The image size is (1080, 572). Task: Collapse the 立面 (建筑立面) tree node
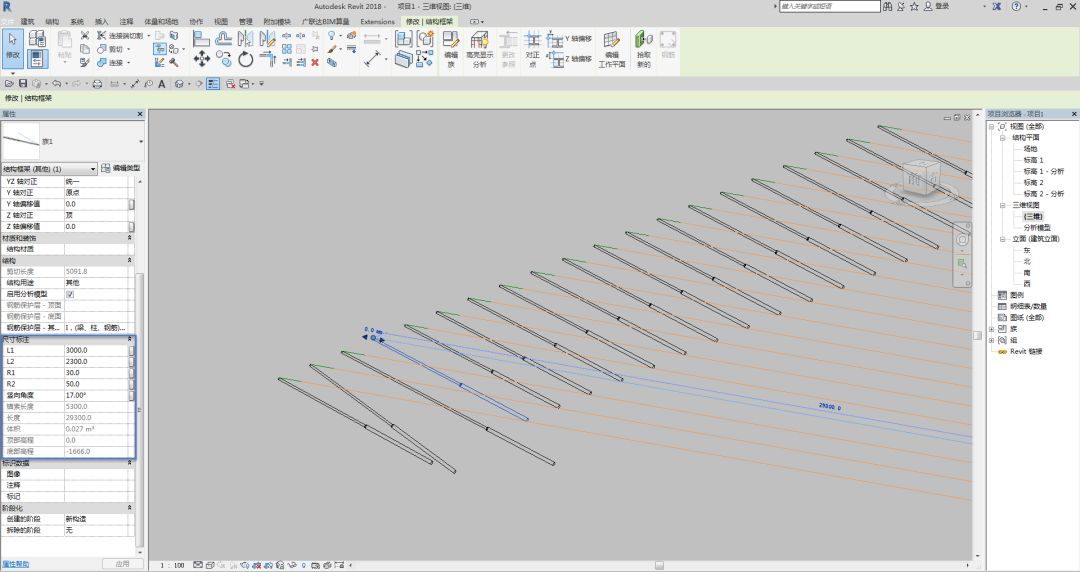[1003, 239]
